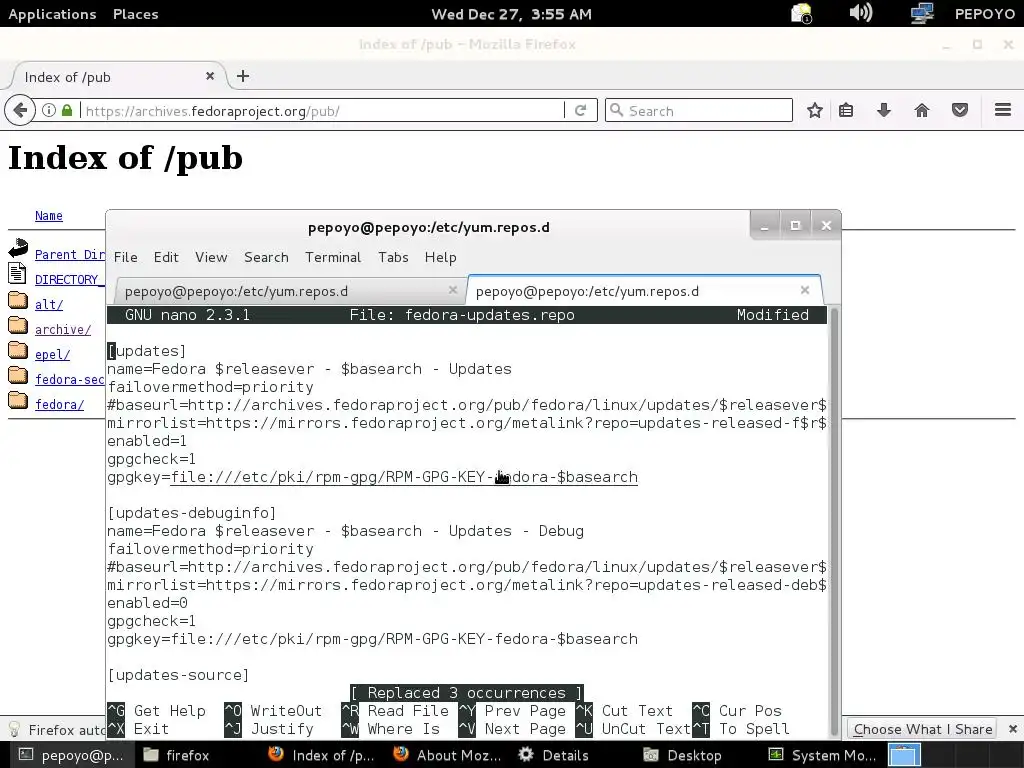Click 'Choose What I Share' button

tap(922, 729)
